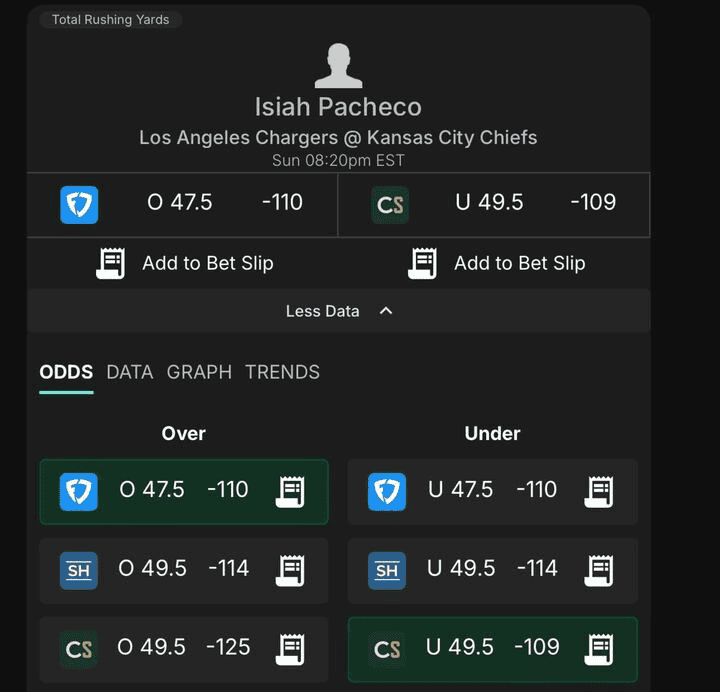Click the bet slip icon for FanDuel U 47.5
The height and width of the screenshot is (692, 720).
pyautogui.click(x=599, y=490)
